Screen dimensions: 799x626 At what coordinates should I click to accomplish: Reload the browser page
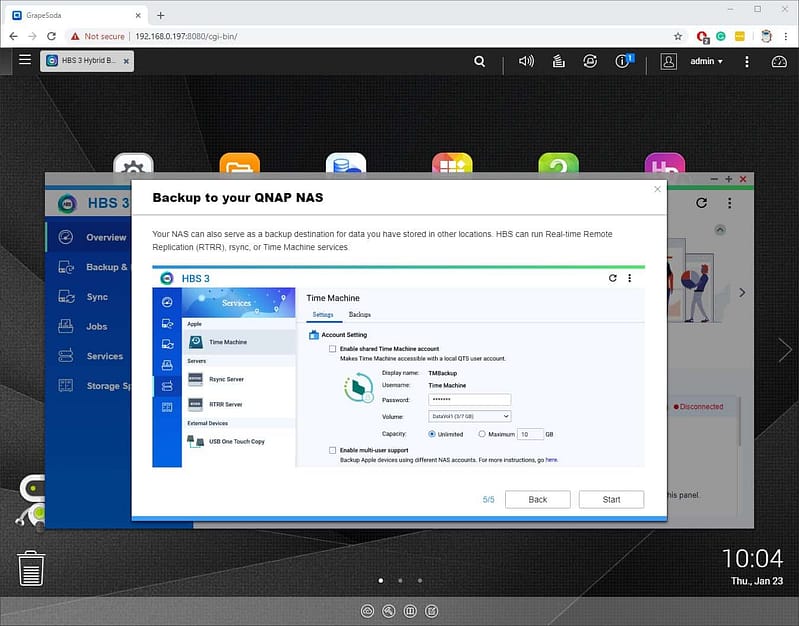(x=51, y=36)
